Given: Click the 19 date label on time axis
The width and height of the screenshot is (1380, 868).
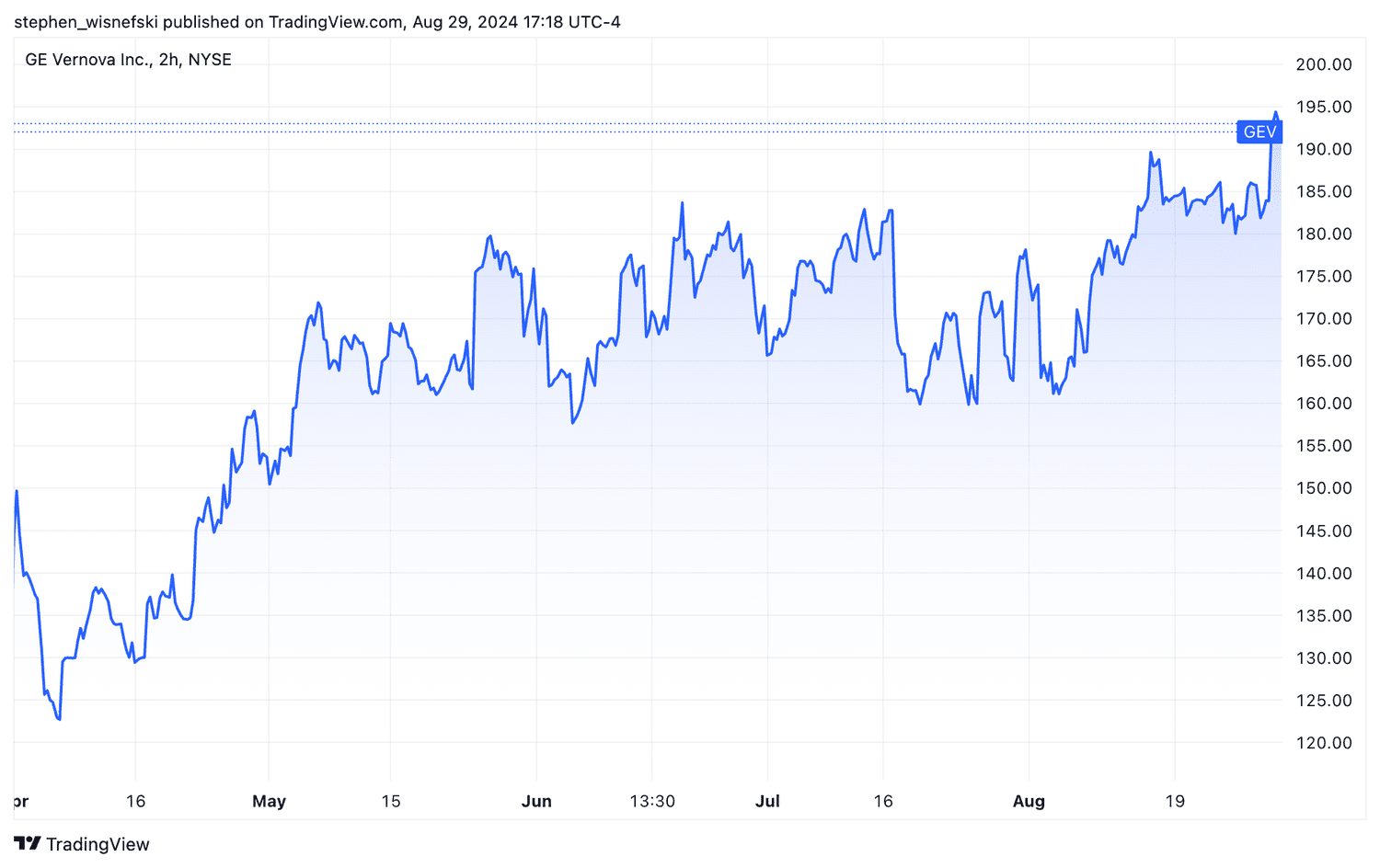Looking at the screenshot, I should pyautogui.click(x=1175, y=801).
